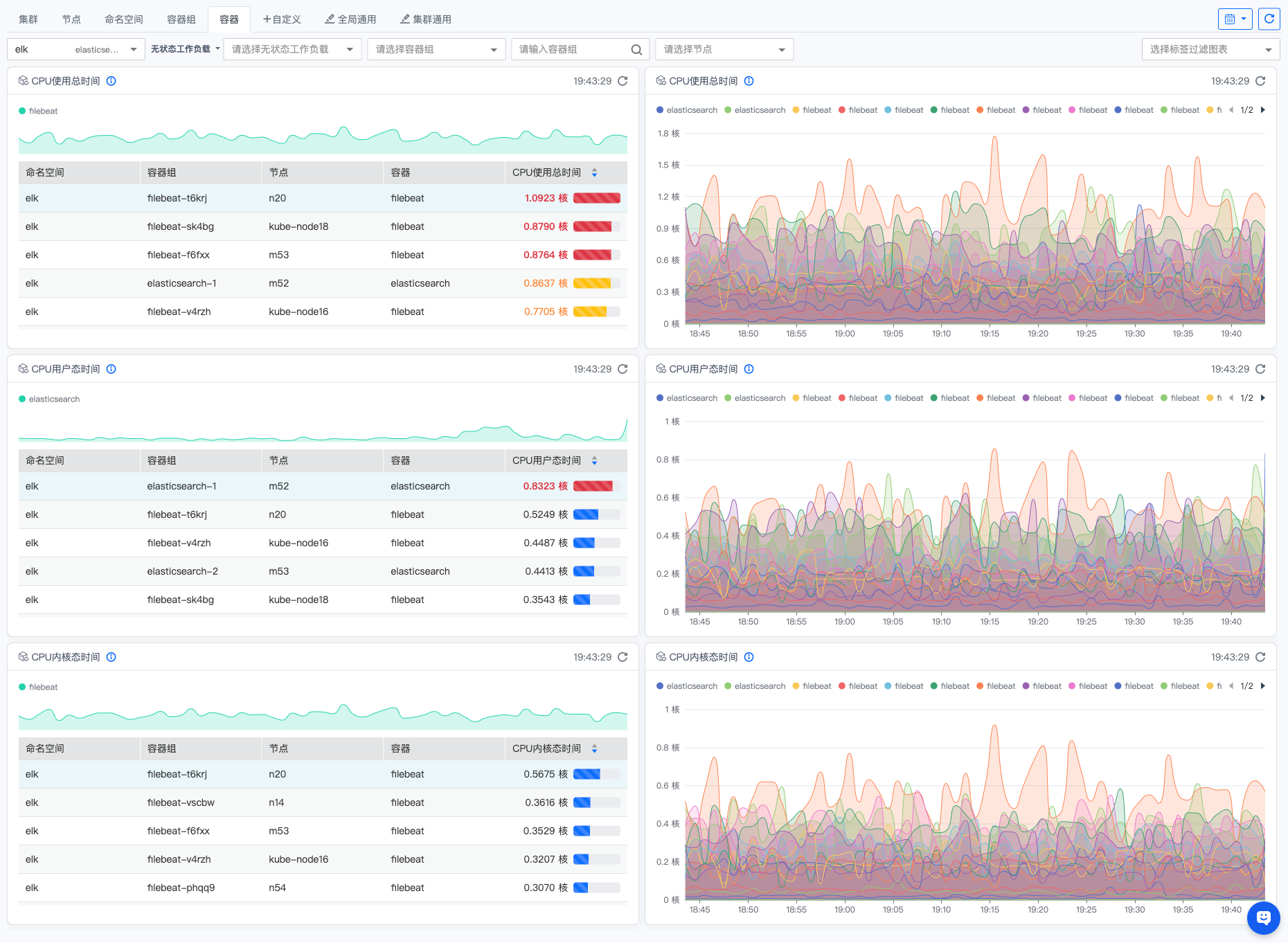Switch to the 节点 tab
The image size is (1288, 943).
71,19
